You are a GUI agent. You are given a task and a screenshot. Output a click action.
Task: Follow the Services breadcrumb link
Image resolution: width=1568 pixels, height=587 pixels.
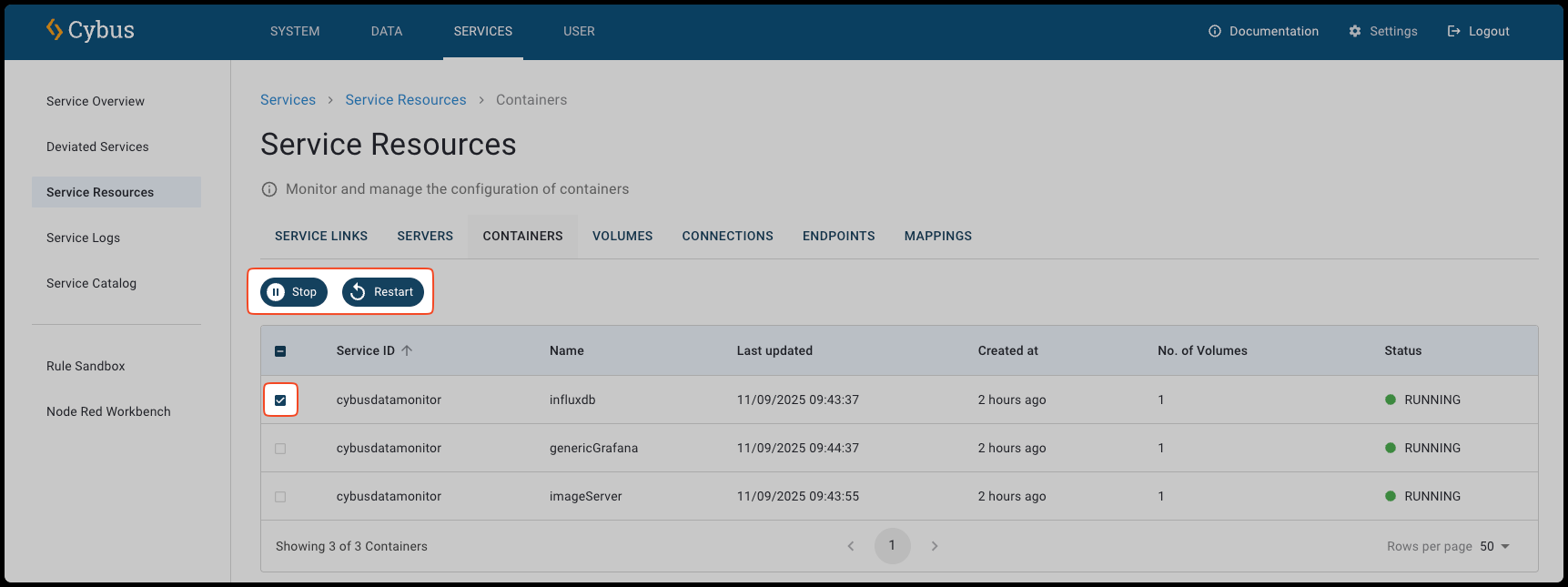tap(288, 100)
